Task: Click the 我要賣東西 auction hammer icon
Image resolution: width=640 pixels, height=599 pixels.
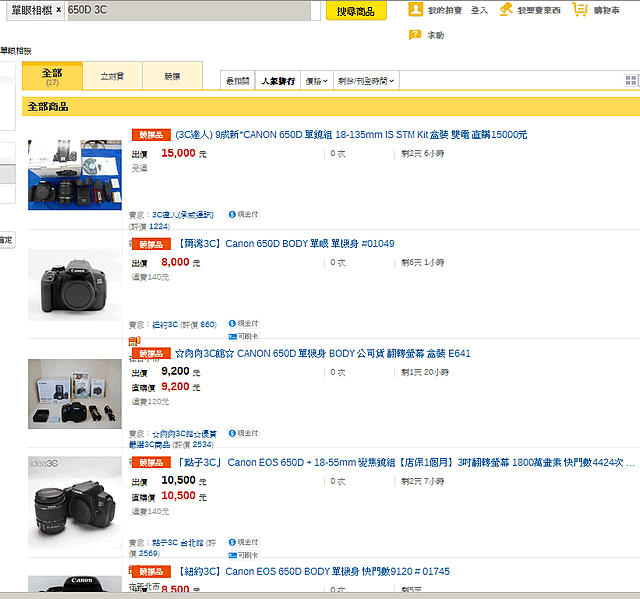Action: tap(506, 9)
